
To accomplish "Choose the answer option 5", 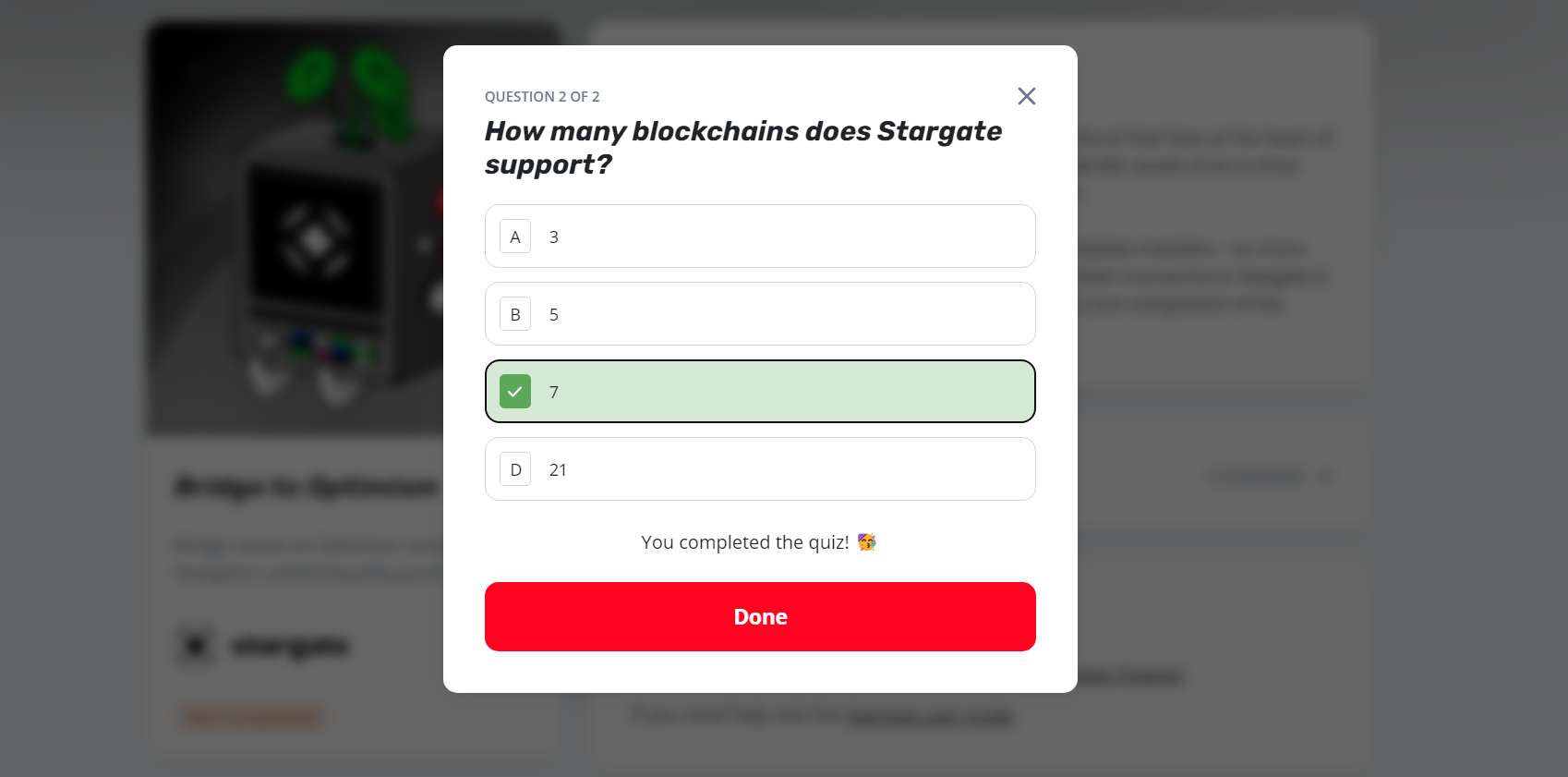I will pyautogui.click(x=760, y=314).
